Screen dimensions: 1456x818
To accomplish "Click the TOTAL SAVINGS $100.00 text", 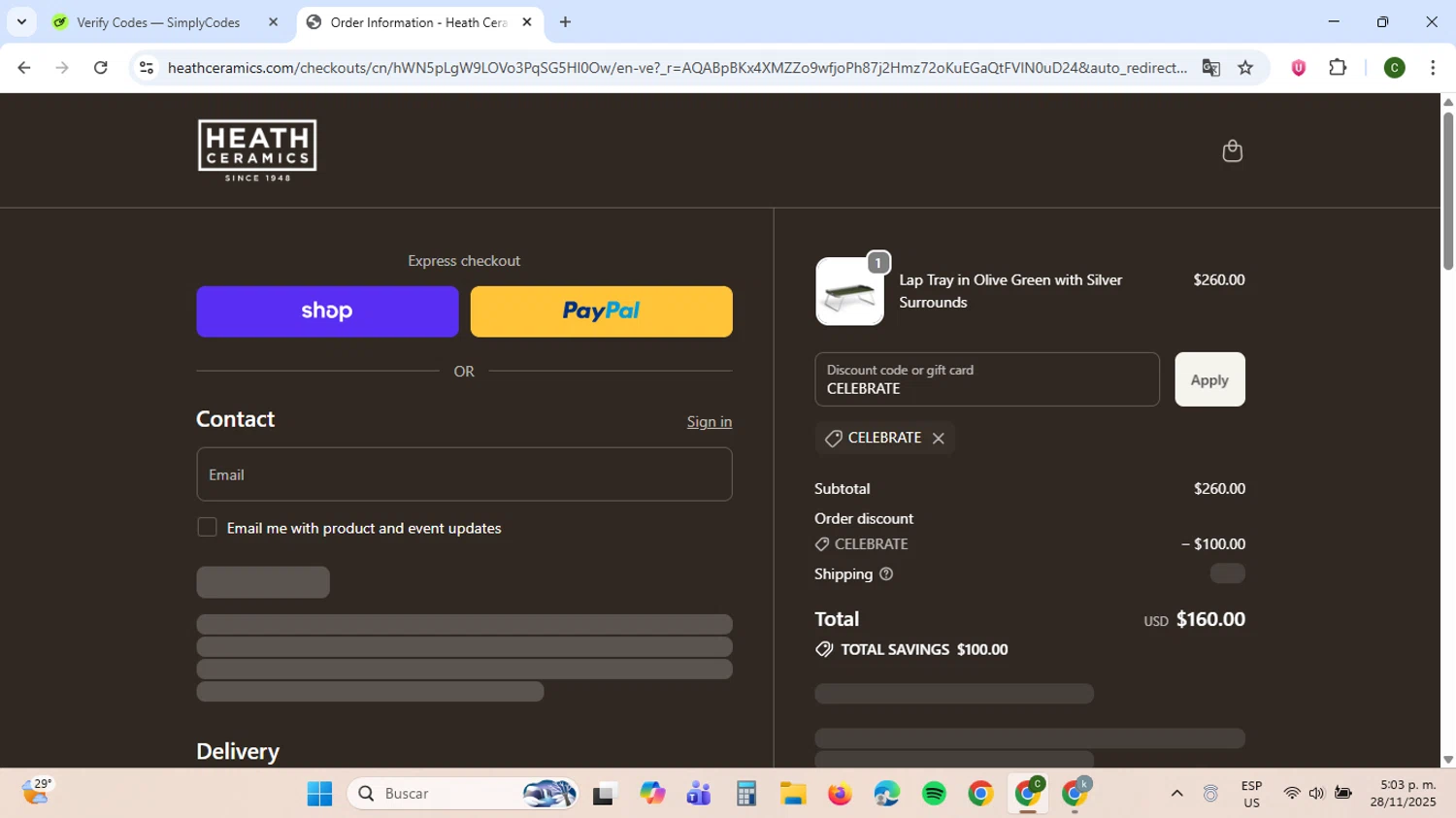I will [x=924, y=650].
